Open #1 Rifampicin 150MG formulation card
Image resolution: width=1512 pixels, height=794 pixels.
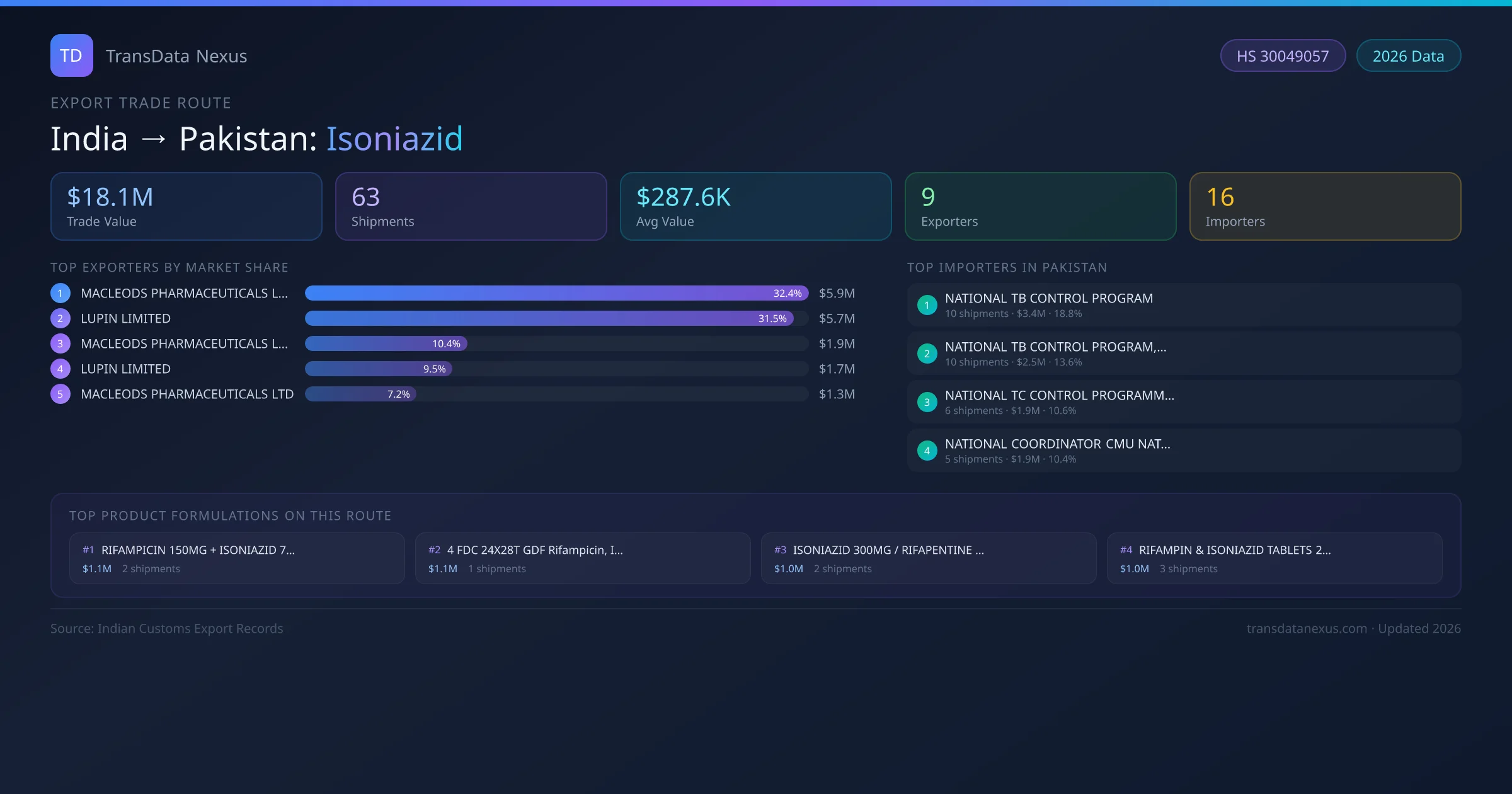(x=237, y=558)
